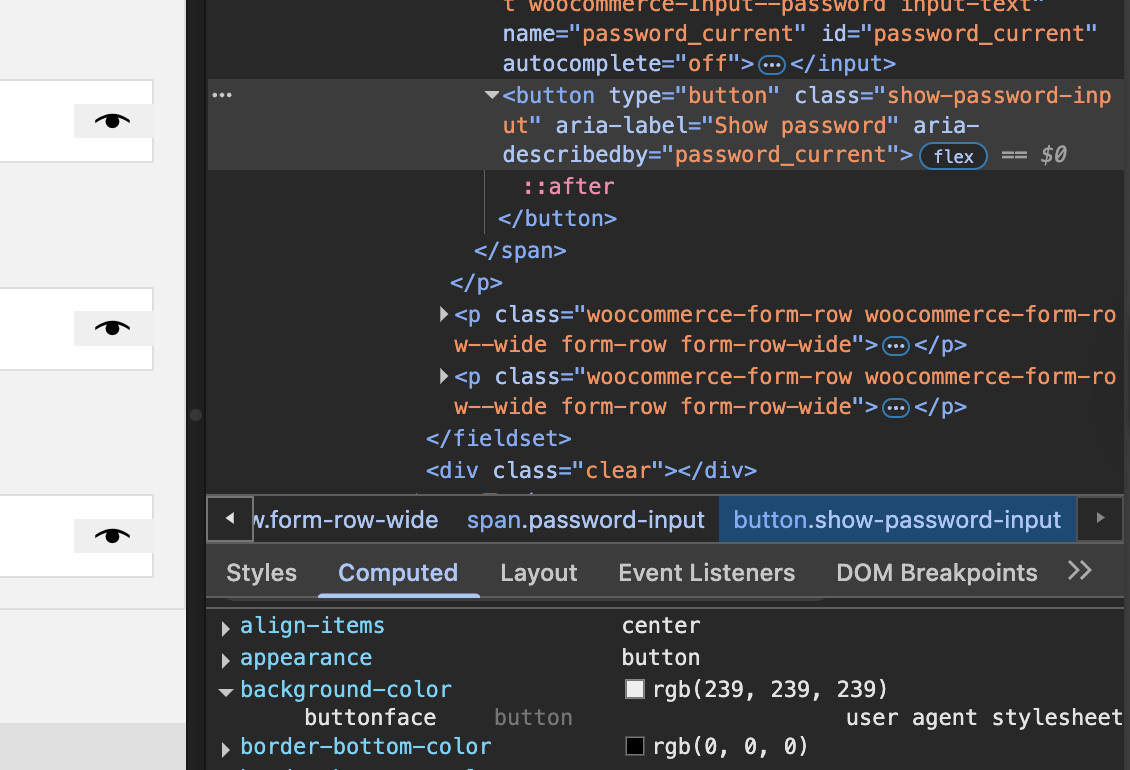The width and height of the screenshot is (1130, 770).
Task: Click the user agent stylesheet source link
Action: (x=984, y=718)
